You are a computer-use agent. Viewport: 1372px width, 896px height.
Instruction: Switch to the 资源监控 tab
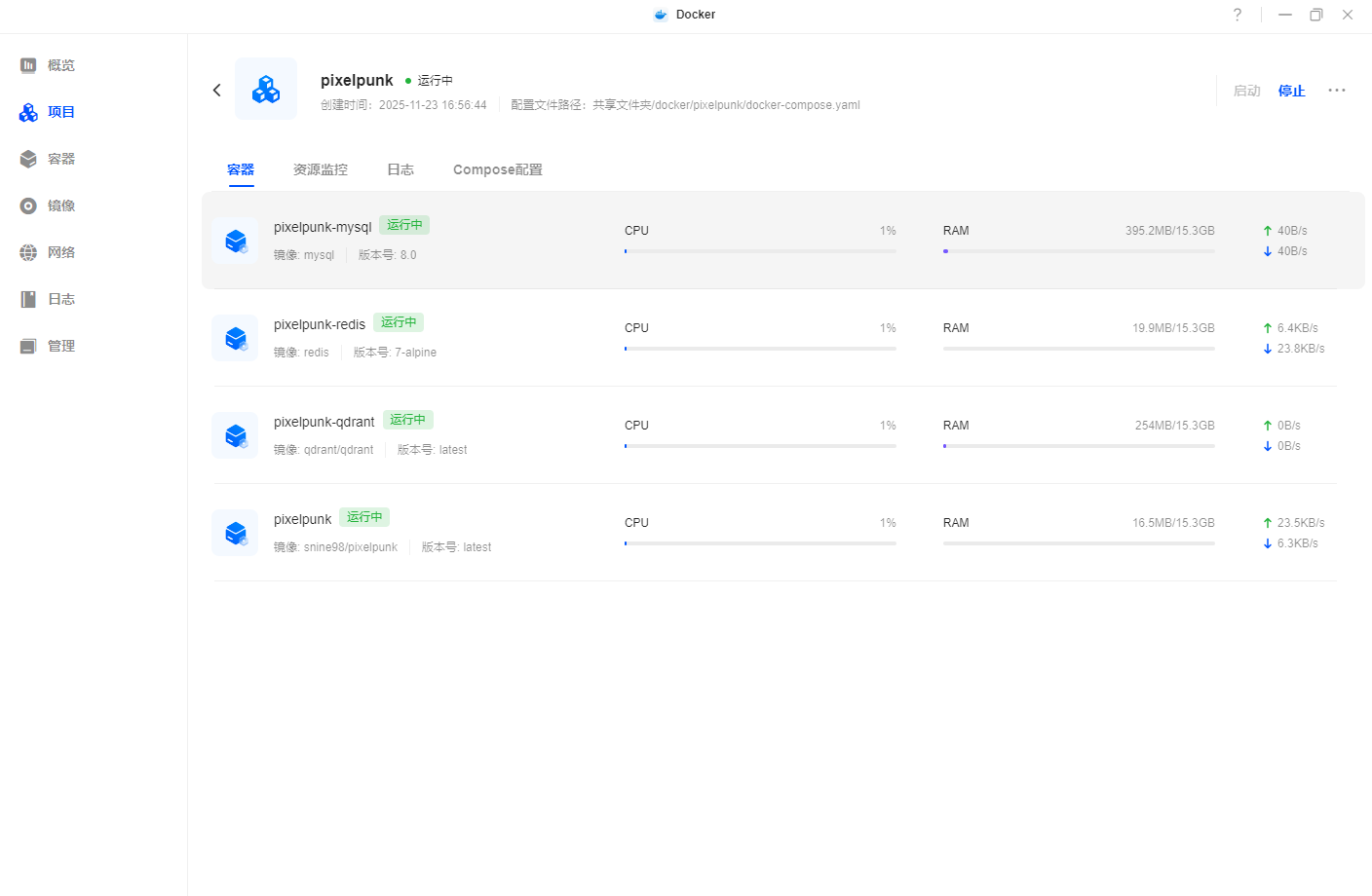[321, 169]
